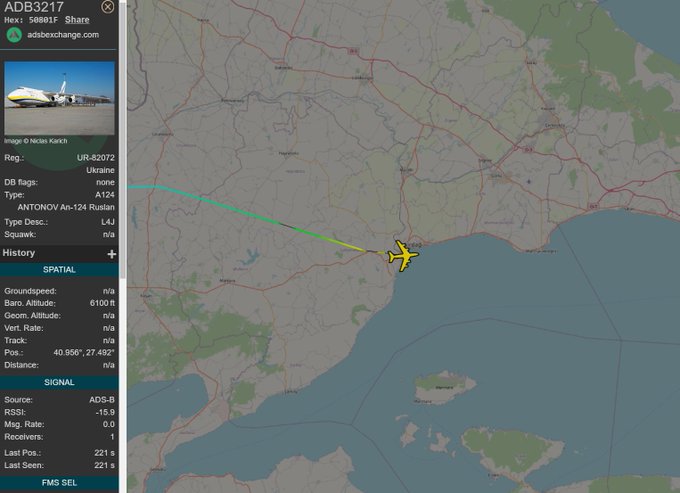Click the hex code 50801F text
The image size is (680, 493).
[x=43, y=20]
